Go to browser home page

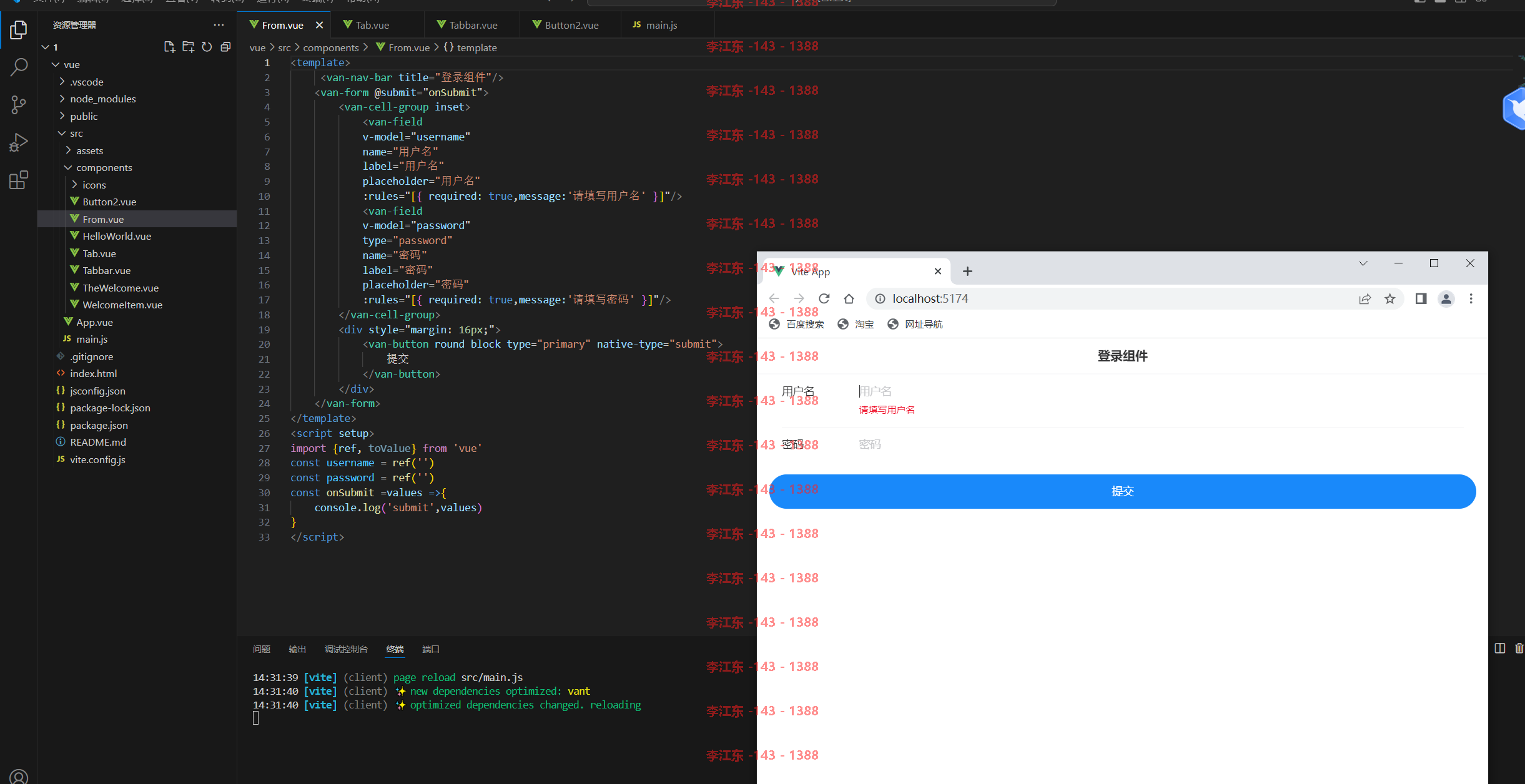[x=849, y=298]
